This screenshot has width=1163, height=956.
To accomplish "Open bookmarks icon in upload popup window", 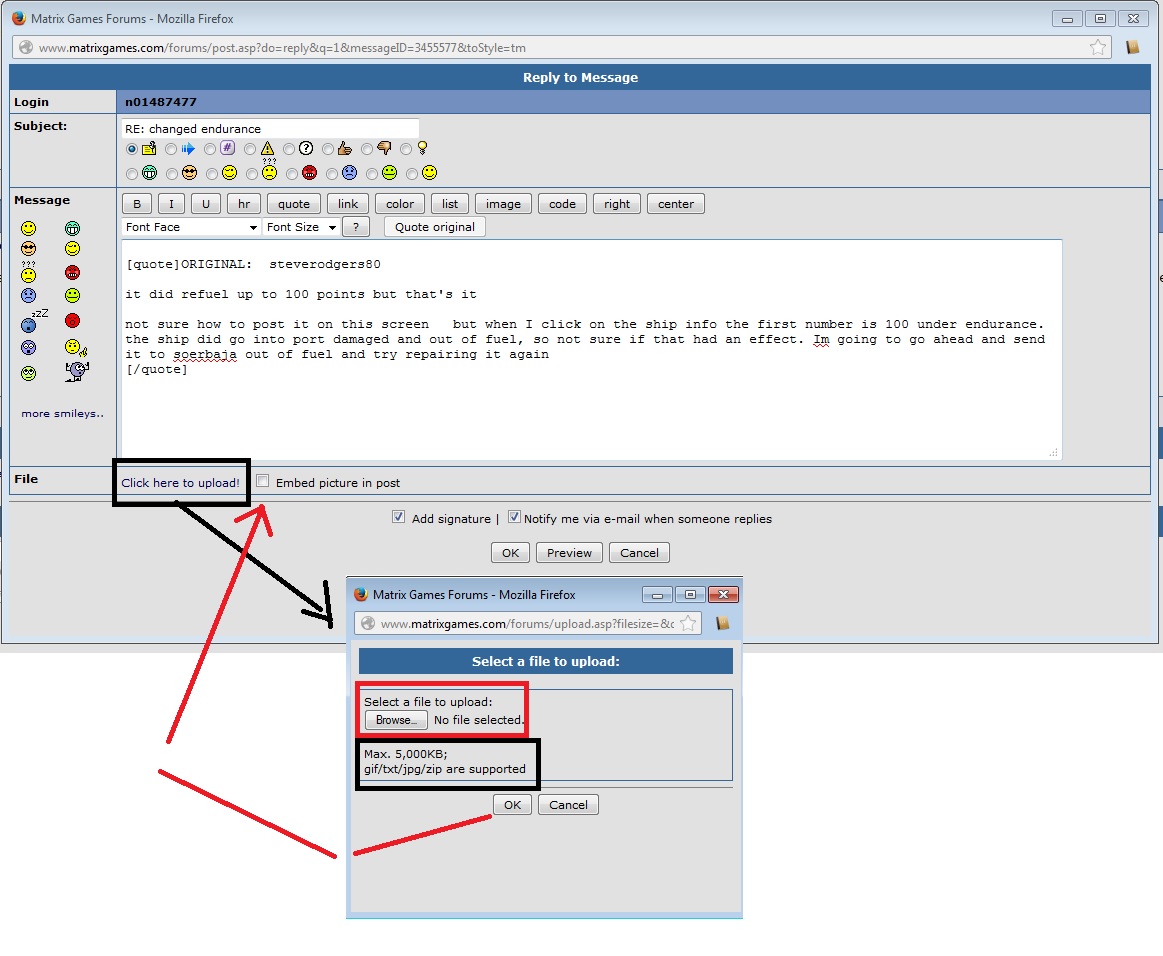I will click(x=722, y=623).
